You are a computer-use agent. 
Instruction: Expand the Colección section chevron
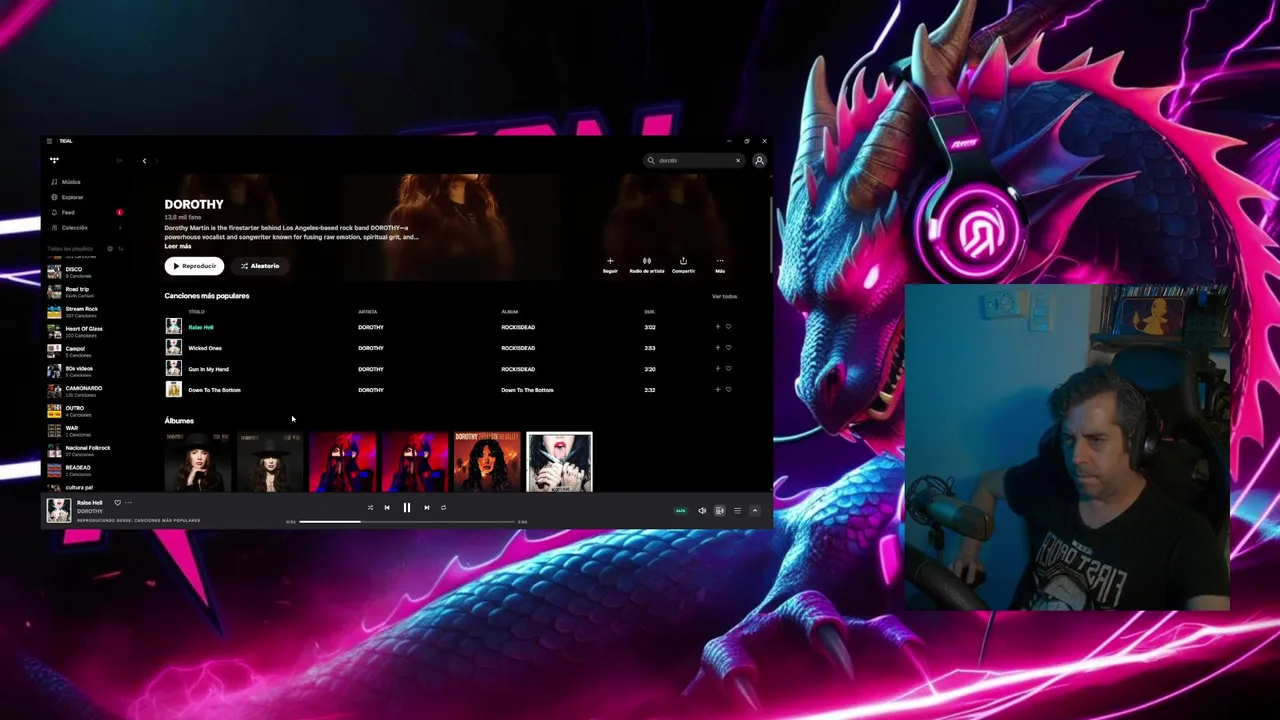click(120, 227)
